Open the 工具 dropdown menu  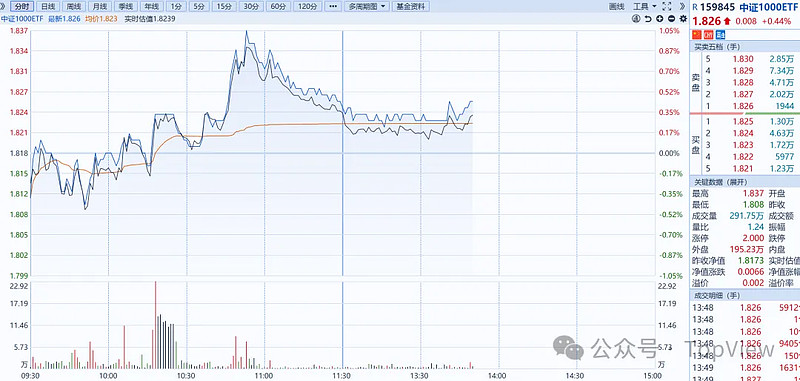(644, 7)
